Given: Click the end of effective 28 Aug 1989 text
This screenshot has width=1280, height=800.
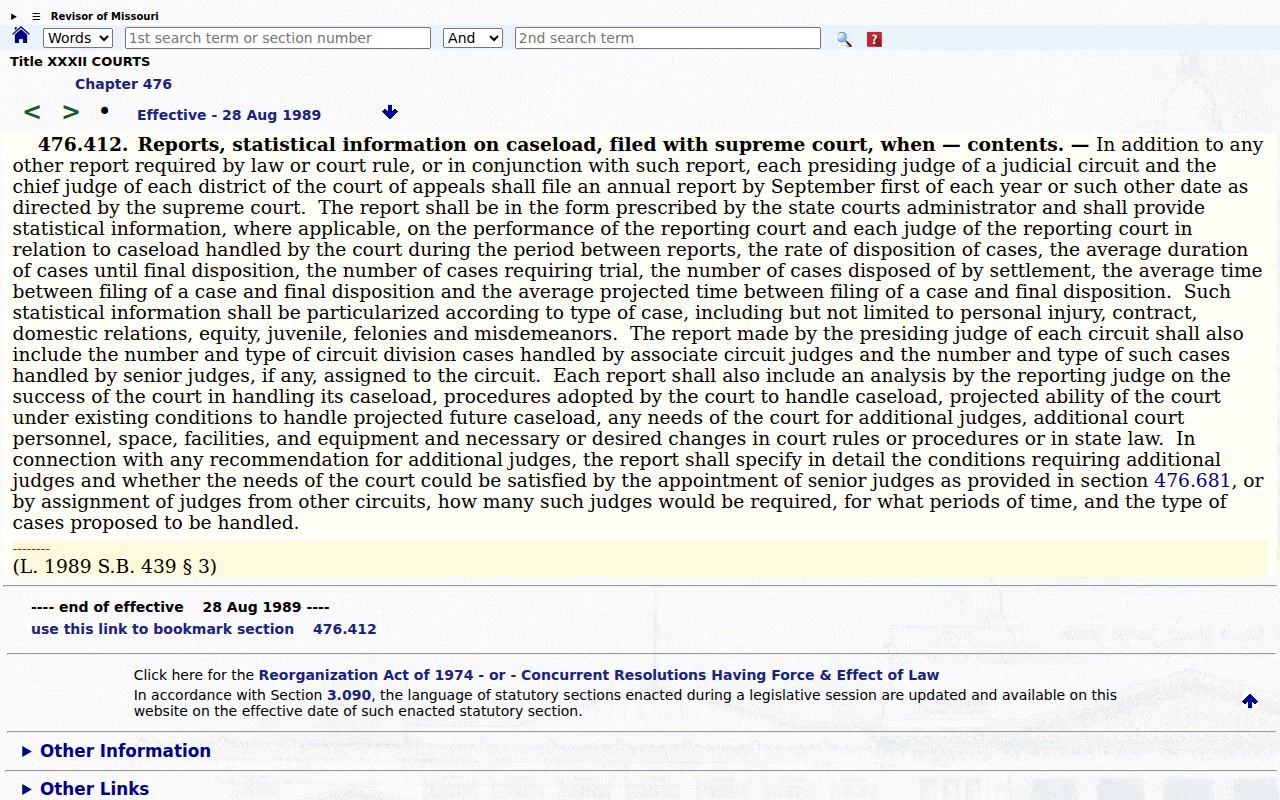Looking at the screenshot, I should coord(180,607).
